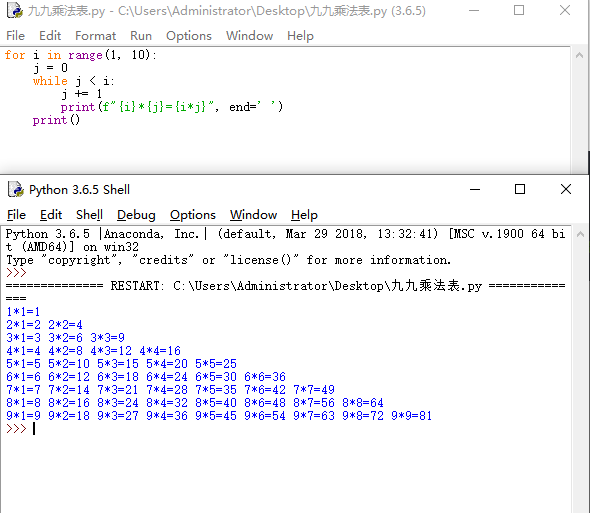
Task: Click shell output '8*8=64'
Action: [363, 403]
